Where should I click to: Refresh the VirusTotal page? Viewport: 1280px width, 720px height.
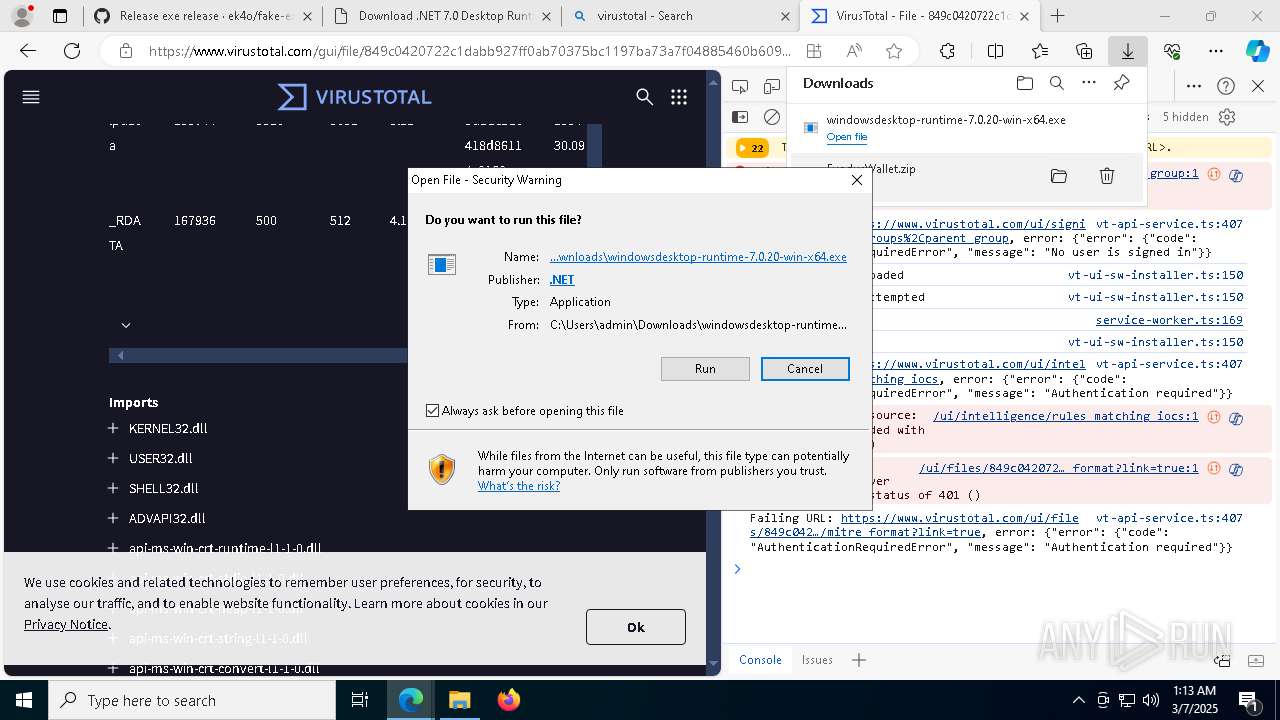tap(72, 52)
